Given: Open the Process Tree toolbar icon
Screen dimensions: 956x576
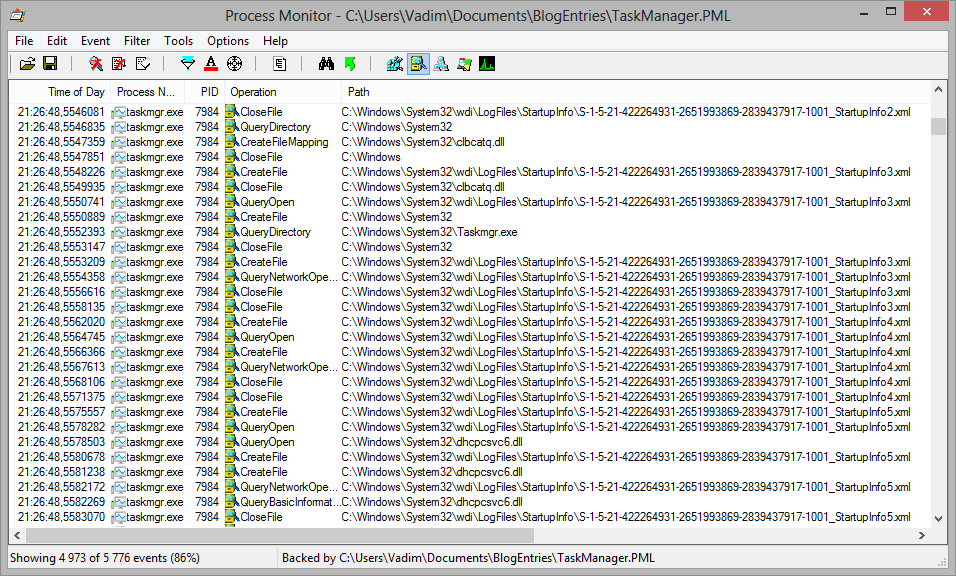Looking at the screenshot, I should click(280, 63).
